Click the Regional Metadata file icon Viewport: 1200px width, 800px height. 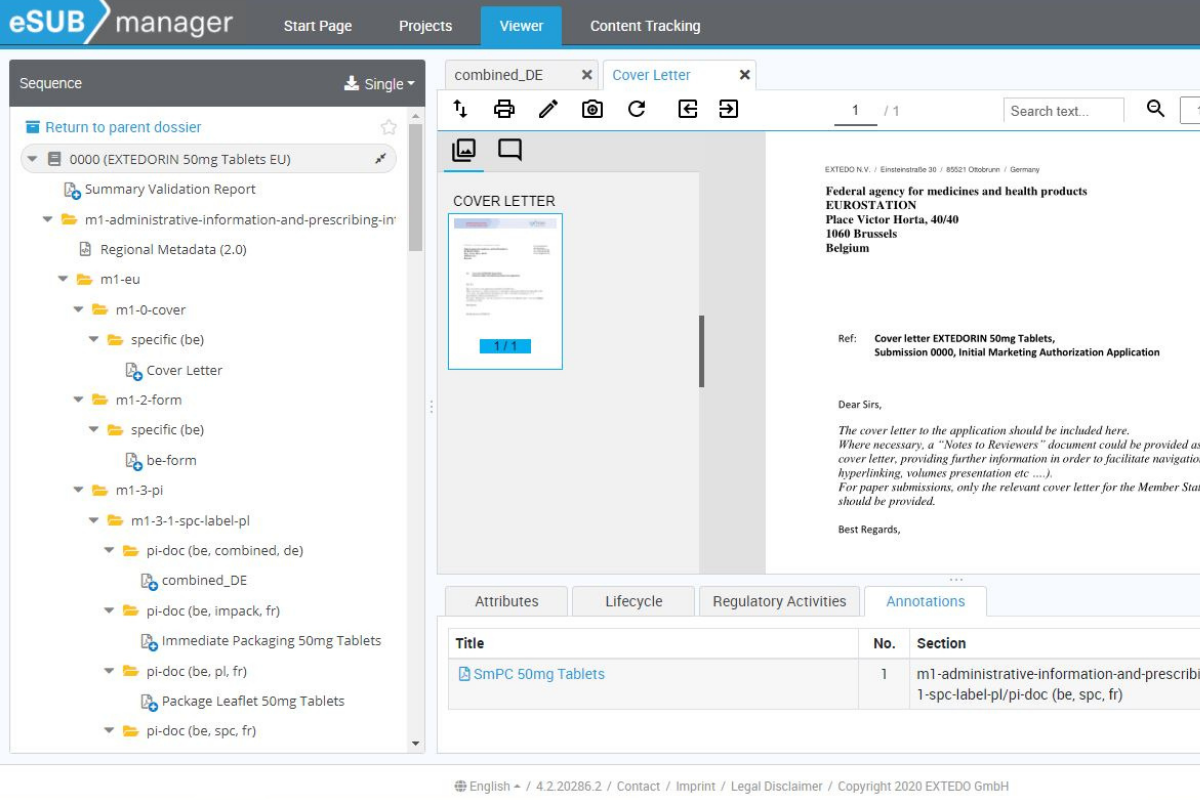click(86, 249)
